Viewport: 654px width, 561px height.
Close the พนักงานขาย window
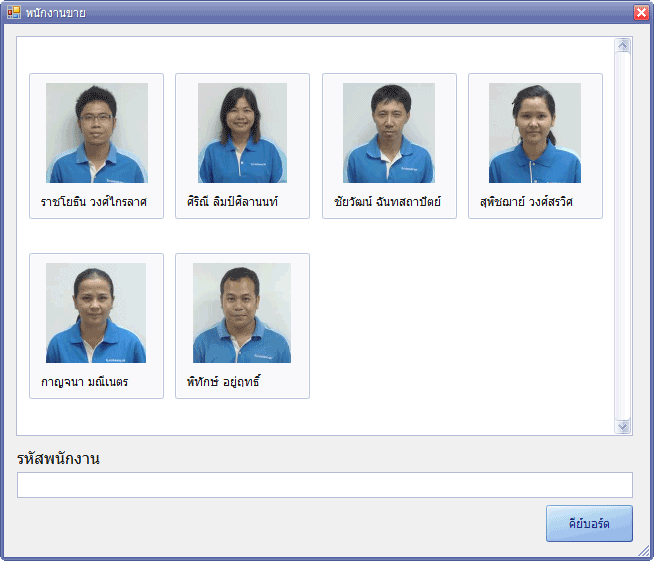[x=641, y=12]
